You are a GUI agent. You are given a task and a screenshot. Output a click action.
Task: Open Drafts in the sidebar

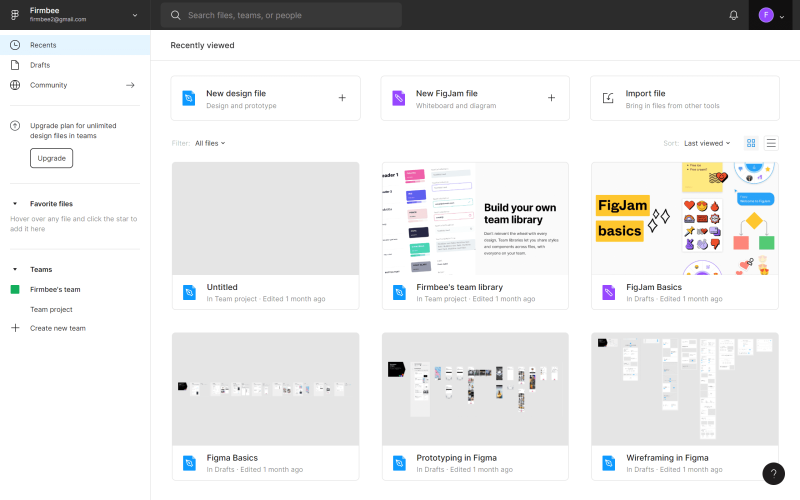tap(40, 65)
